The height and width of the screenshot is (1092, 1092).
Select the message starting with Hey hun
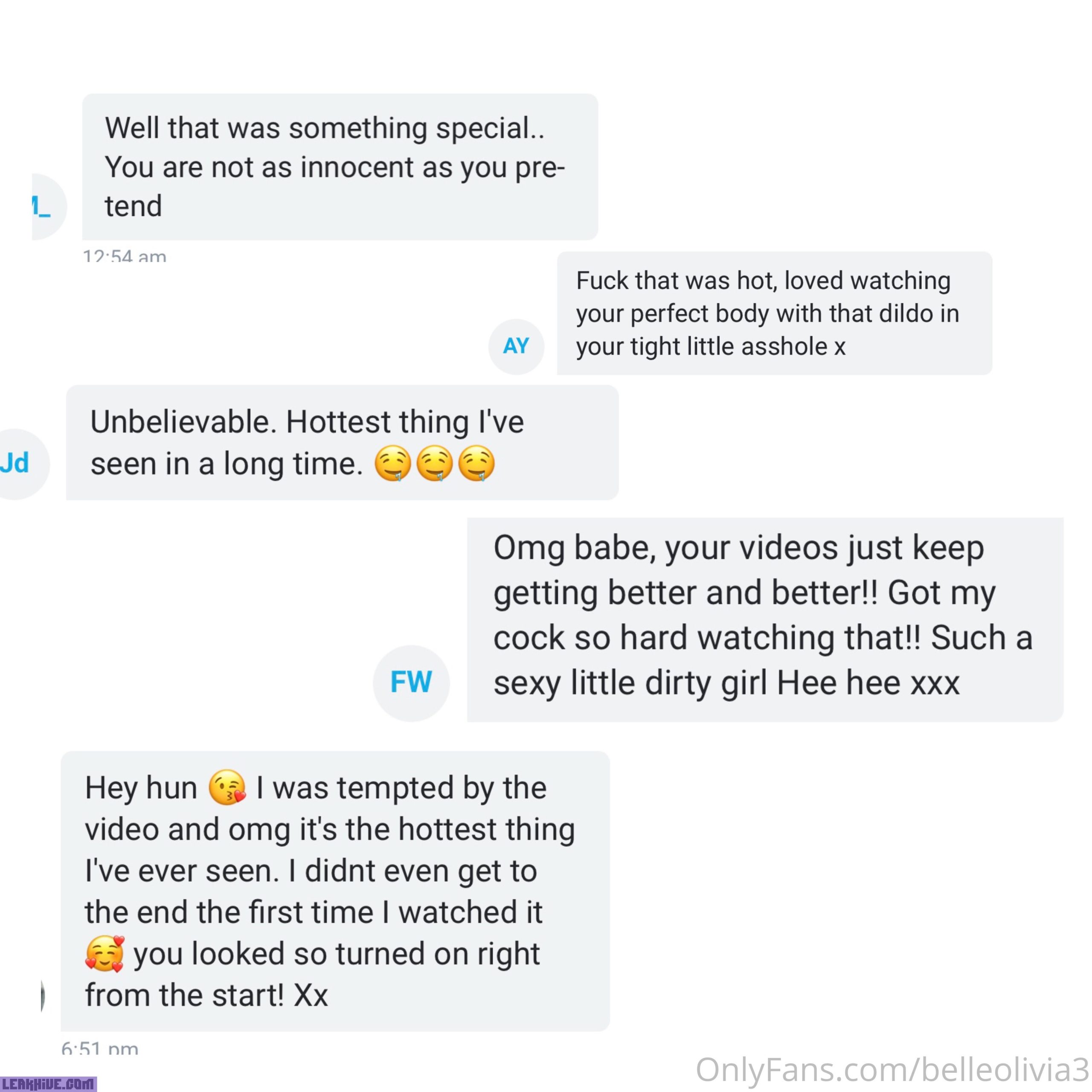tap(335, 891)
